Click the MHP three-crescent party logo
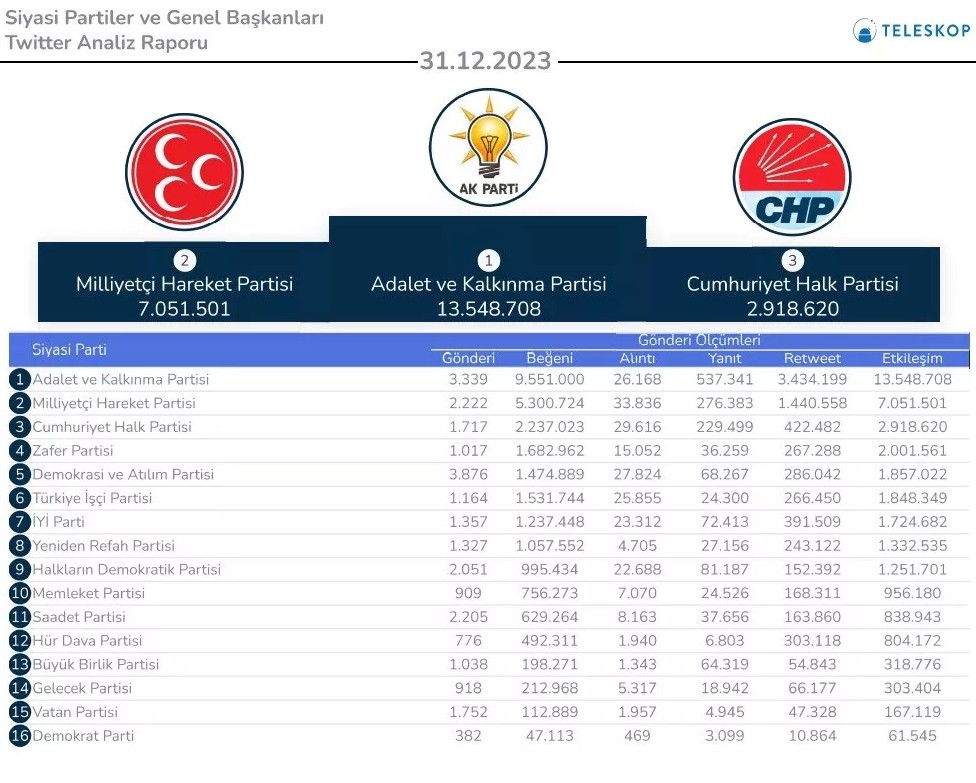Image resolution: width=976 pixels, height=783 pixels. coord(184,172)
